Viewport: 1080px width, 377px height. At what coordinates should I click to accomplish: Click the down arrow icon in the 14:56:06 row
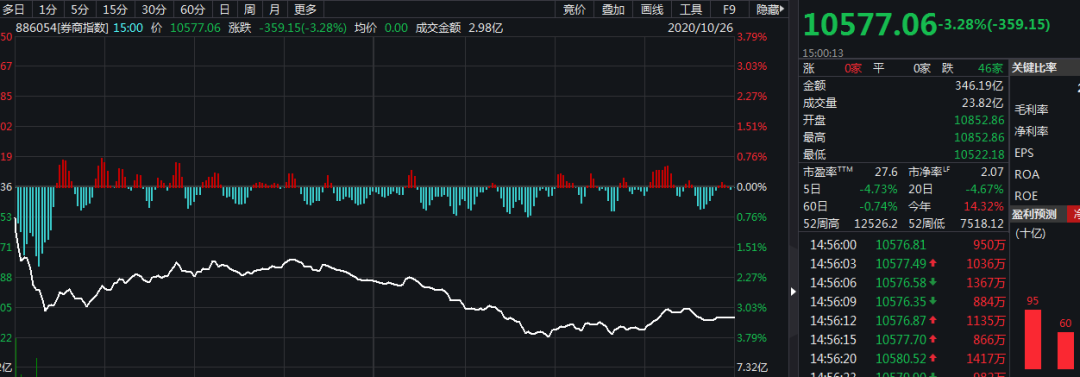click(x=933, y=282)
